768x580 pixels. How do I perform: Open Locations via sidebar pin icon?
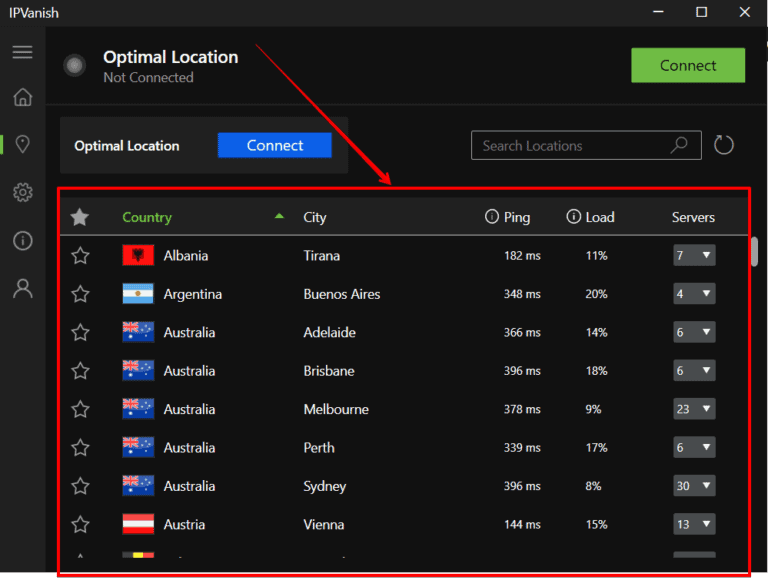[x=22, y=145]
